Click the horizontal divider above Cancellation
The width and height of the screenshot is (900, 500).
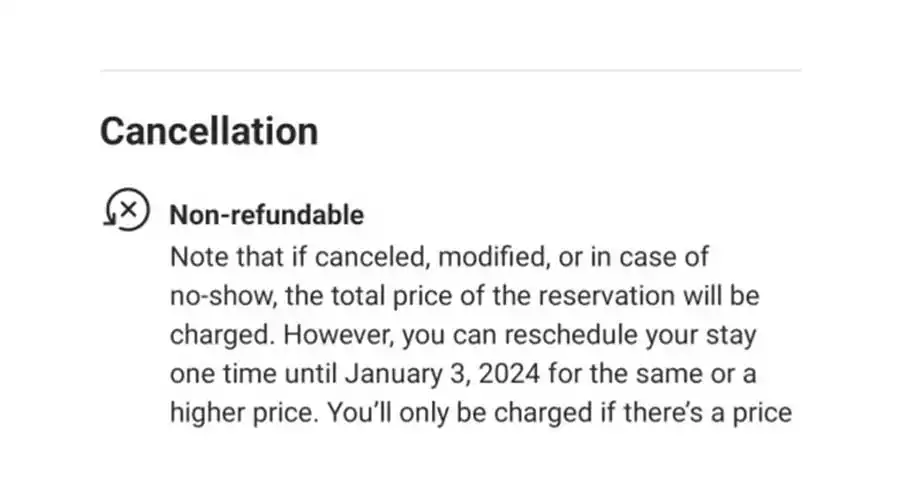(450, 70)
